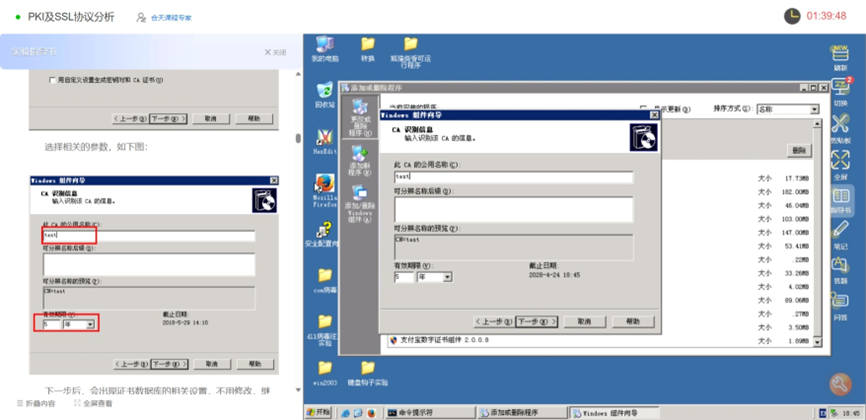Click the 全屏查看 view fullscreen link
Image resolution: width=866 pixels, height=420 pixels.
93,403
